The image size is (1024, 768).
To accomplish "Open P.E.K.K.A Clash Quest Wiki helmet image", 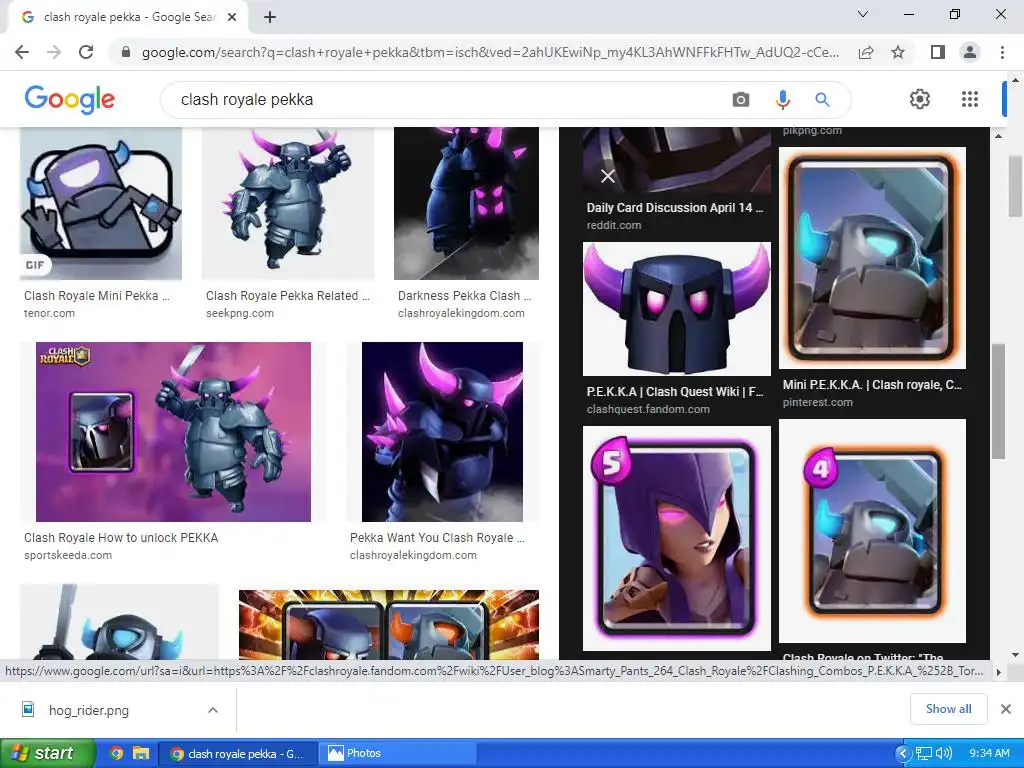I will 677,309.
